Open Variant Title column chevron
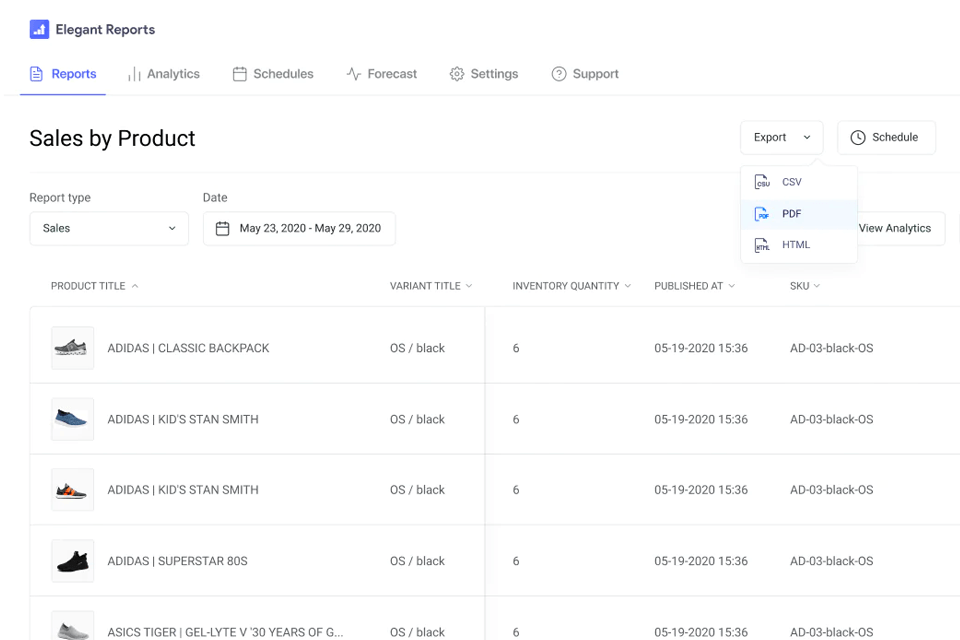The width and height of the screenshot is (960, 640). (x=469, y=286)
